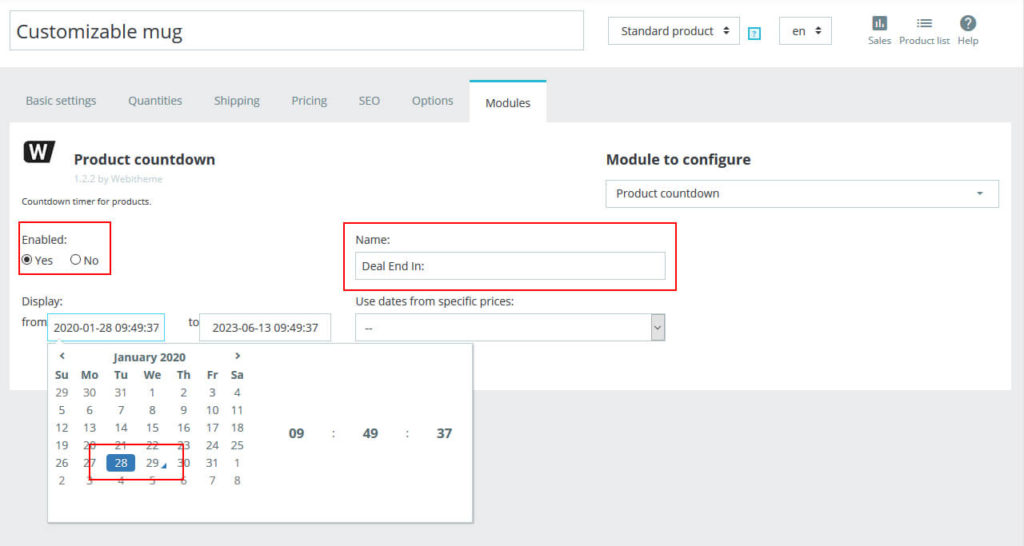This screenshot has height=546, width=1024.
Task: Click the small help icon beside product type
Action: coord(755,33)
